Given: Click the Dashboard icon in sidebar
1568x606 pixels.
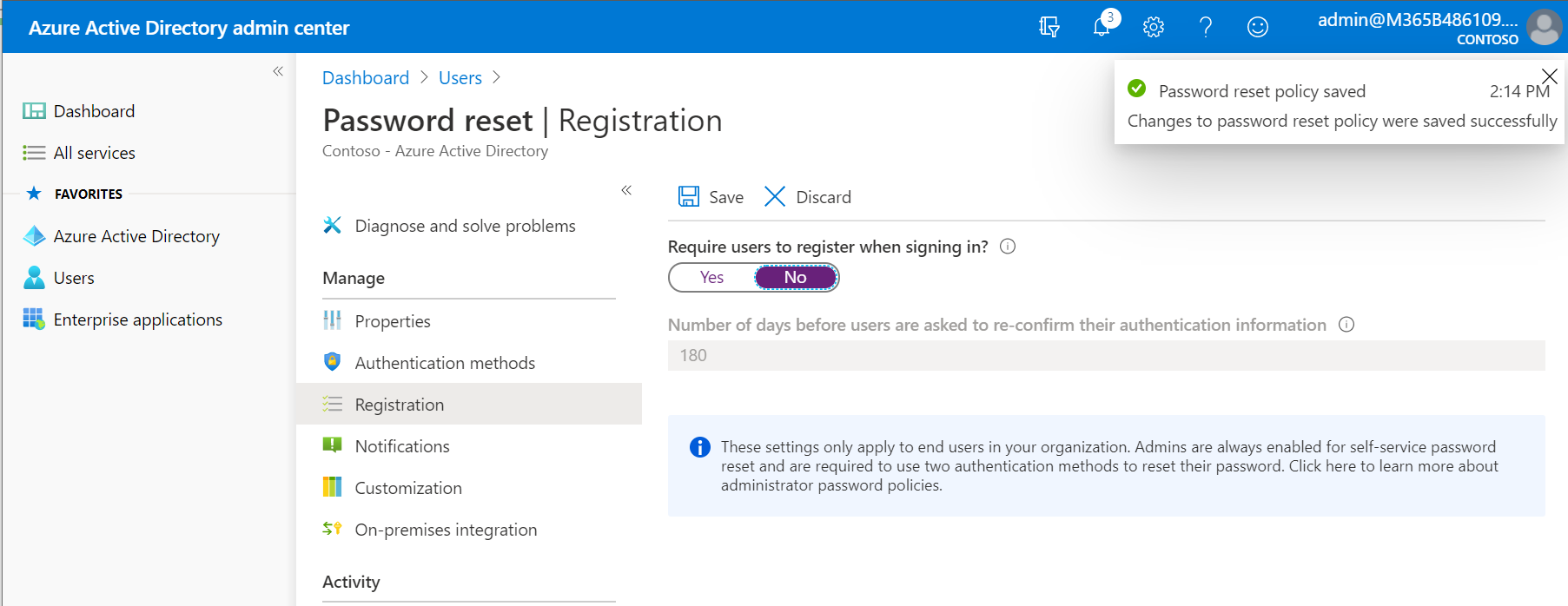Looking at the screenshot, I should click(x=34, y=111).
